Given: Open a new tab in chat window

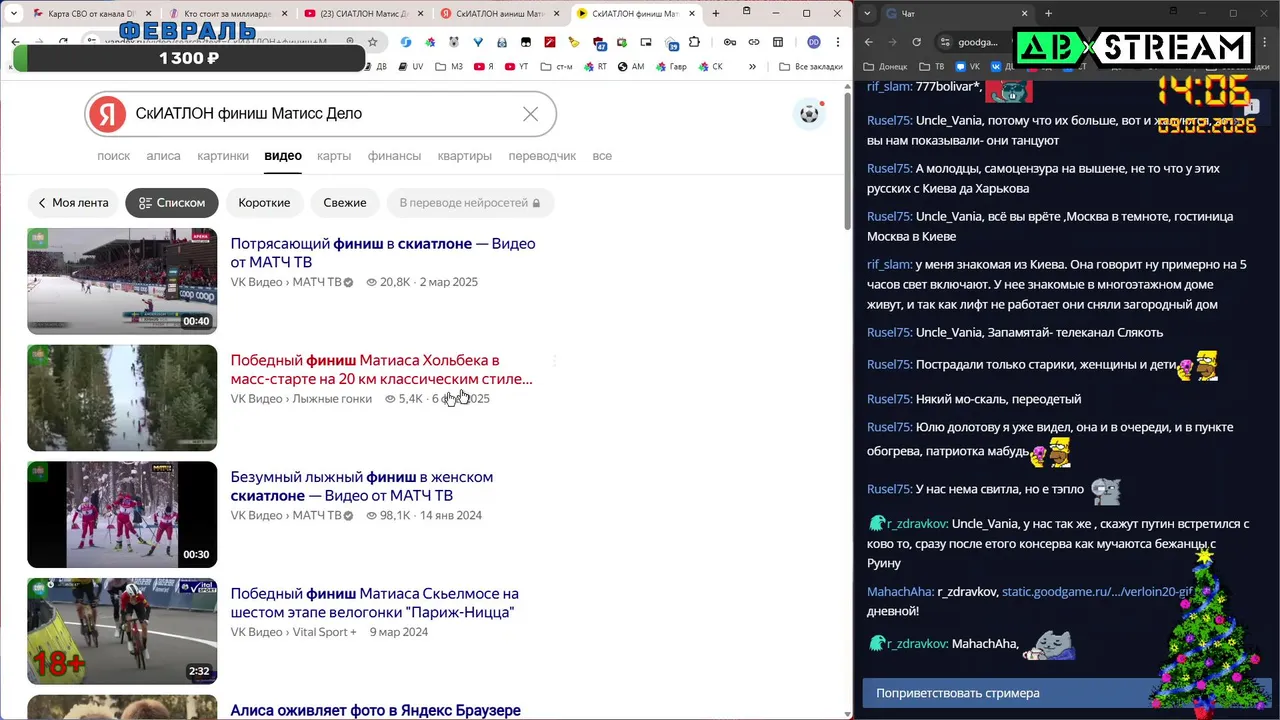Looking at the screenshot, I should coord(1048,13).
